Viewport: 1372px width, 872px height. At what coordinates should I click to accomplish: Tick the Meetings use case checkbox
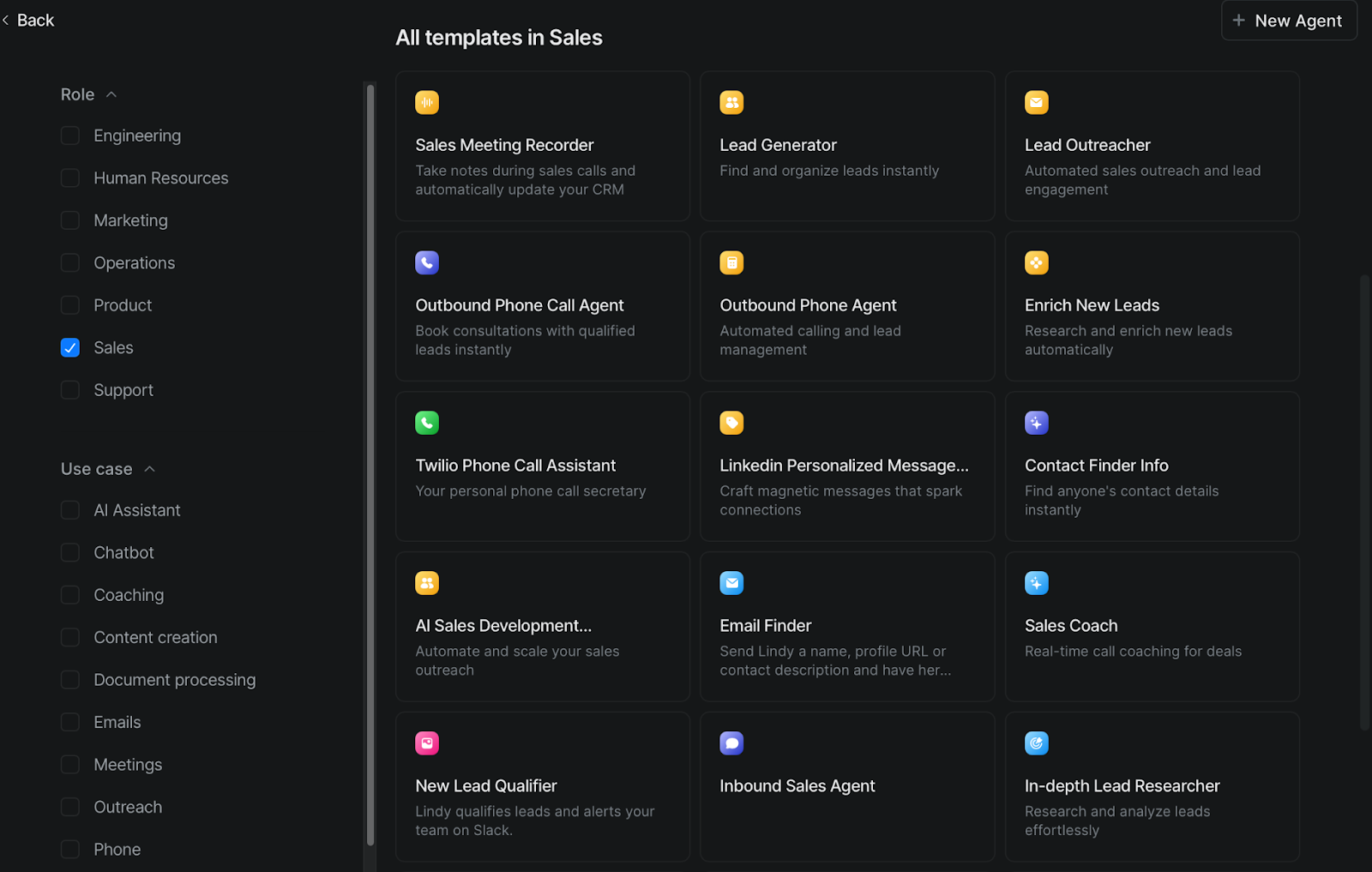[x=70, y=765]
